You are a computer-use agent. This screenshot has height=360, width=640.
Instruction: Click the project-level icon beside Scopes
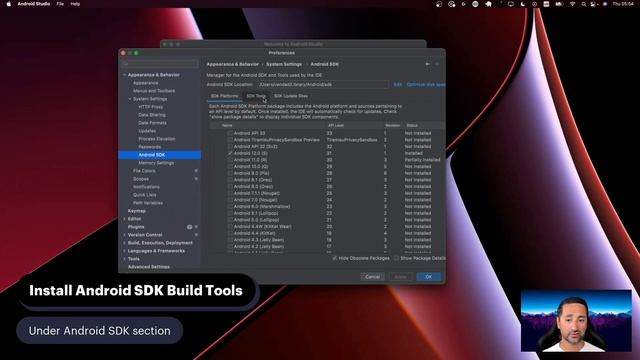pyautogui.click(x=196, y=179)
